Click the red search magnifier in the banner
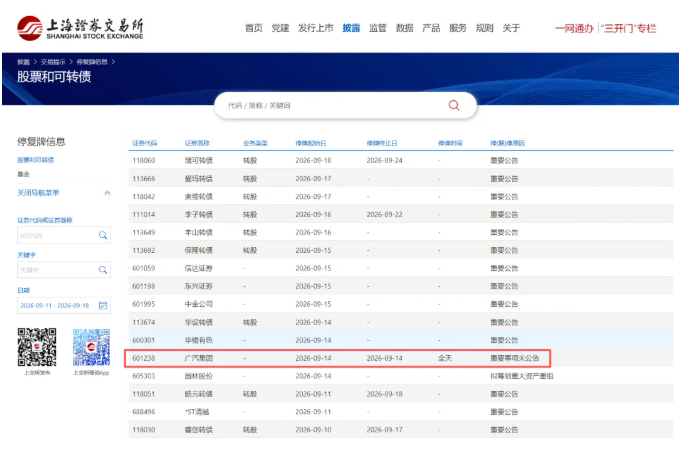Viewport: 681px width, 452px height. click(x=454, y=105)
